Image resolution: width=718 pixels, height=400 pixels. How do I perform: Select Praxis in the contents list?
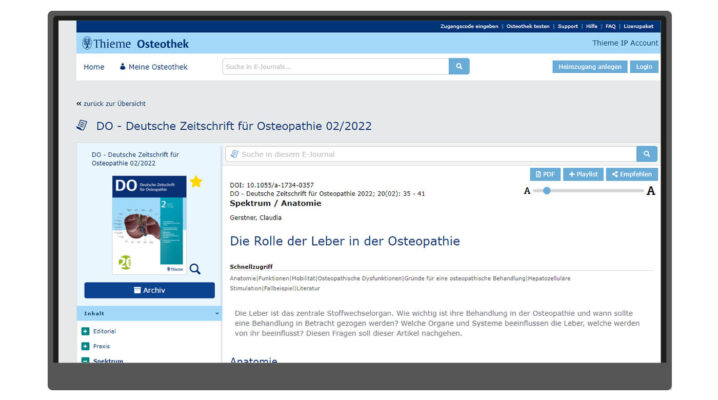click(x=101, y=346)
